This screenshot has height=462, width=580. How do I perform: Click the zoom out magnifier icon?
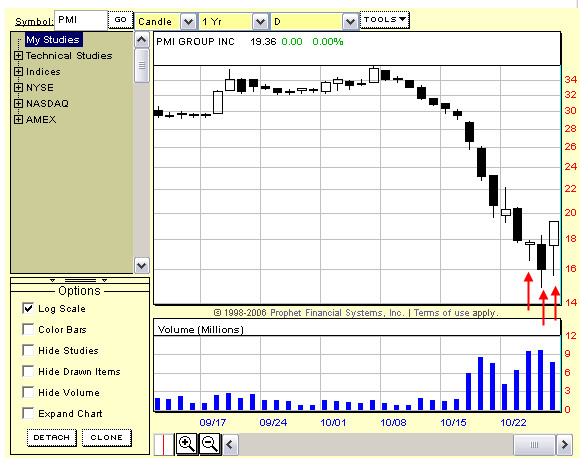pos(210,444)
